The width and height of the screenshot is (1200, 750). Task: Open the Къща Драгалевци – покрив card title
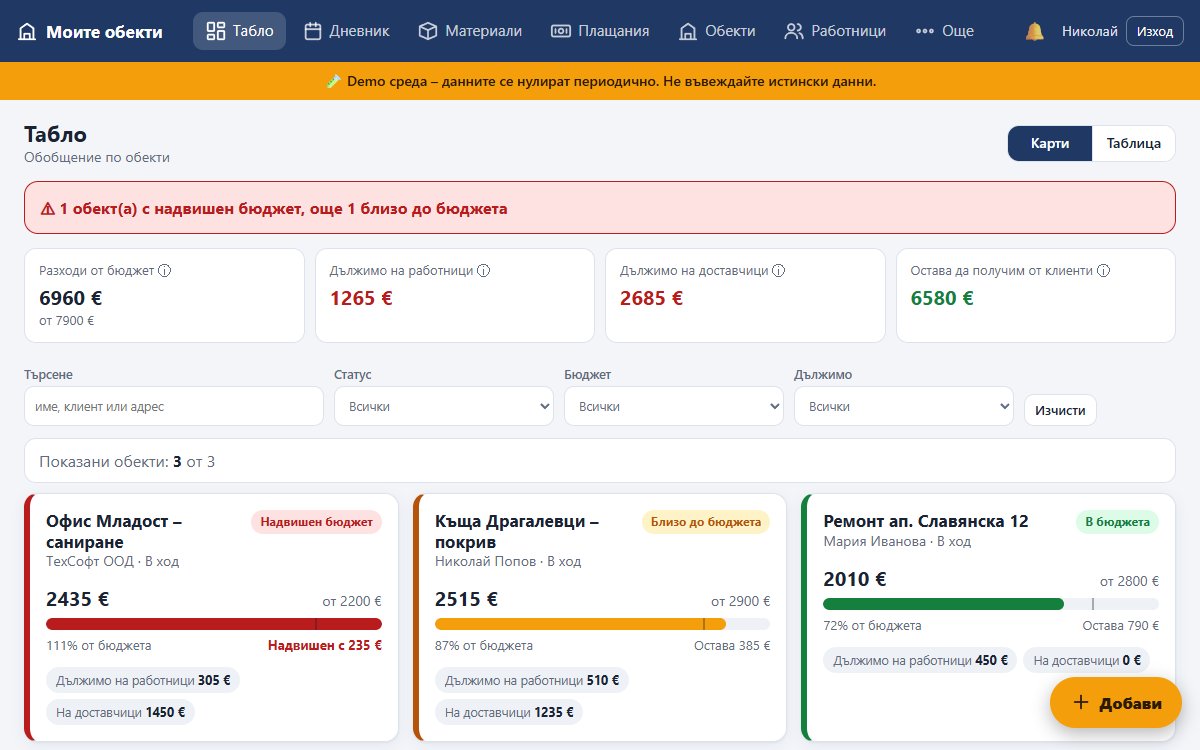click(x=516, y=531)
